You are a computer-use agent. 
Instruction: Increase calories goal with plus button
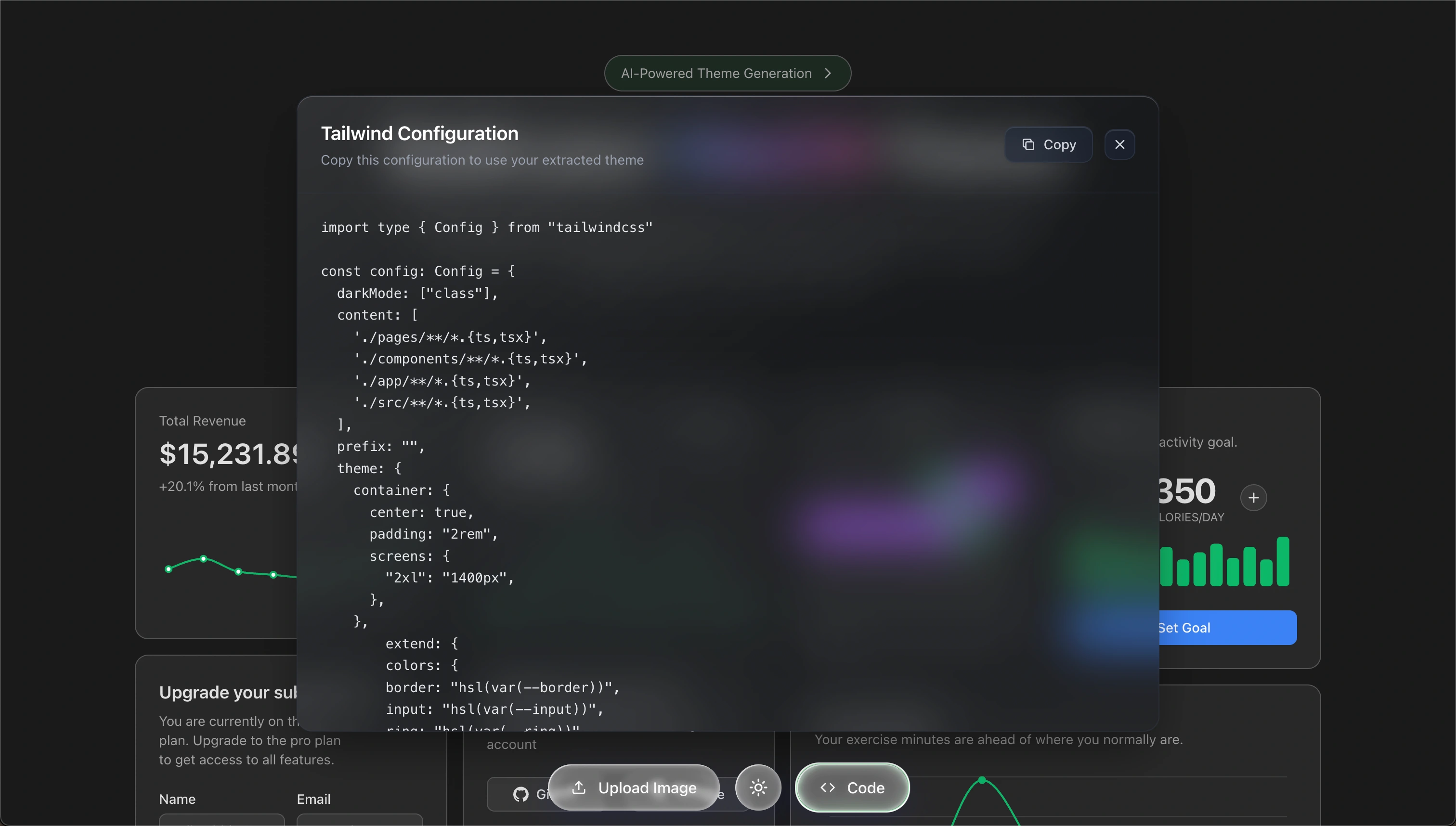pos(1253,498)
